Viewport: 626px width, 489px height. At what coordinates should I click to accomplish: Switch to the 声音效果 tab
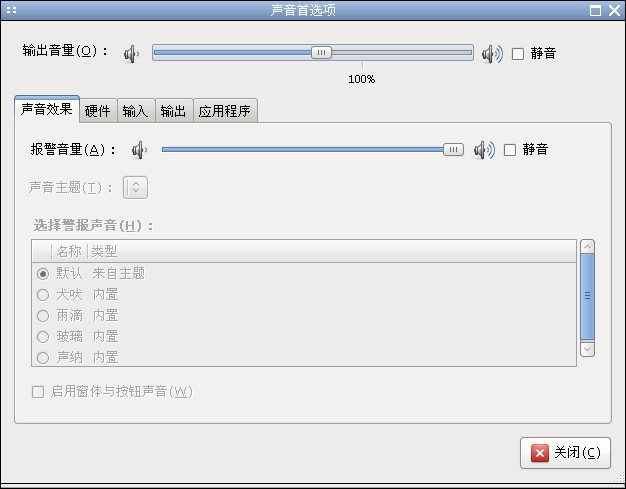tap(47, 109)
